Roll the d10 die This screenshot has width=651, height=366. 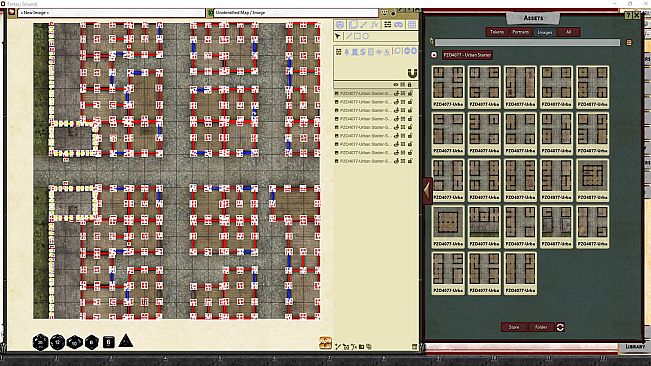tap(74, 343)
